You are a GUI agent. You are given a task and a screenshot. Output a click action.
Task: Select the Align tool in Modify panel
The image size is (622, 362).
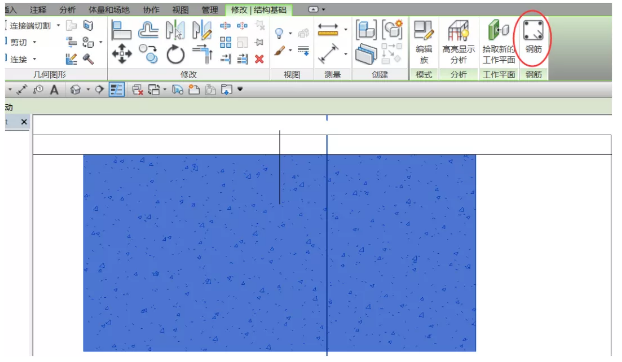click(121, 31)
